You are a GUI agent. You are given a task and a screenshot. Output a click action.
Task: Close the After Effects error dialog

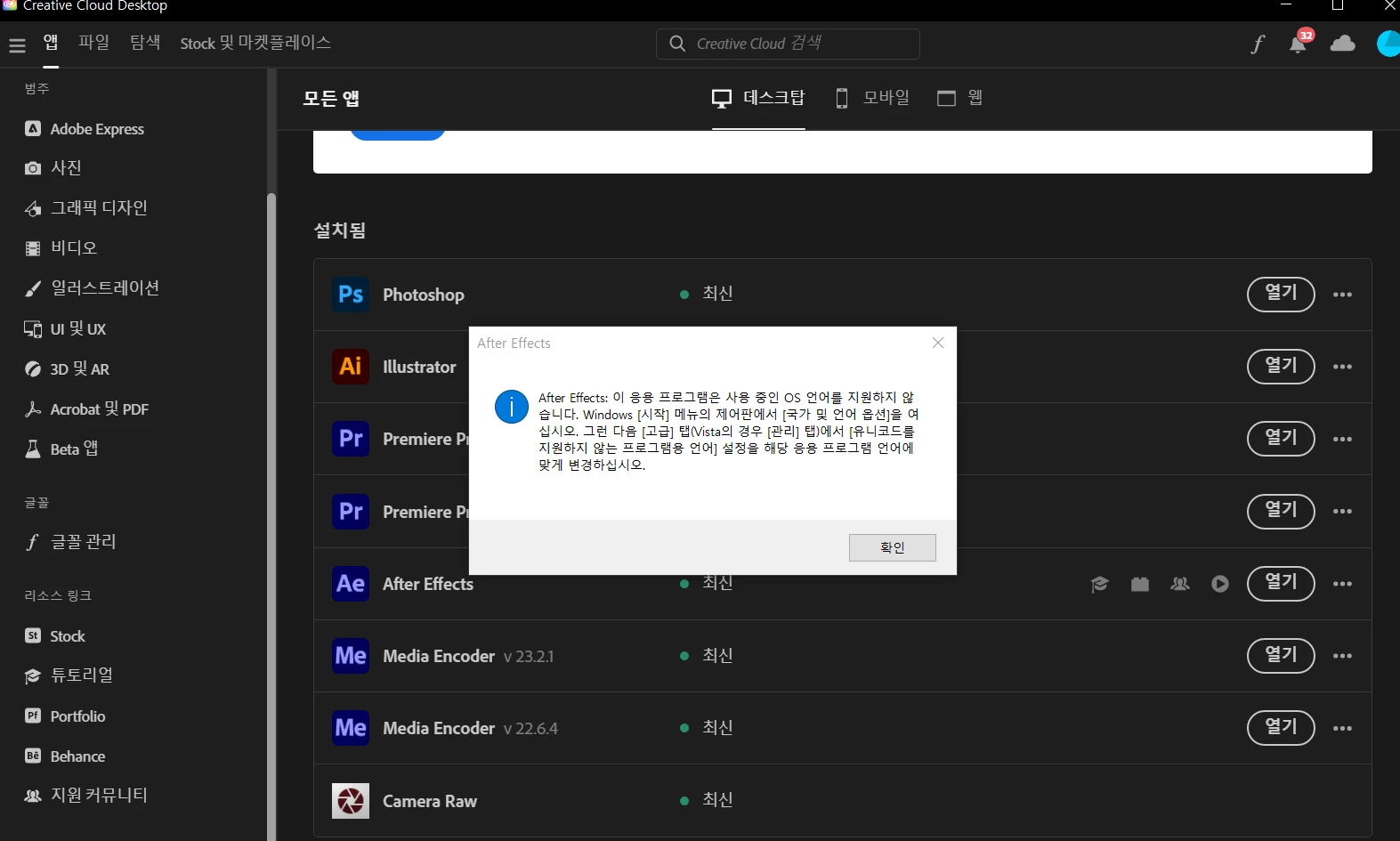937,343
